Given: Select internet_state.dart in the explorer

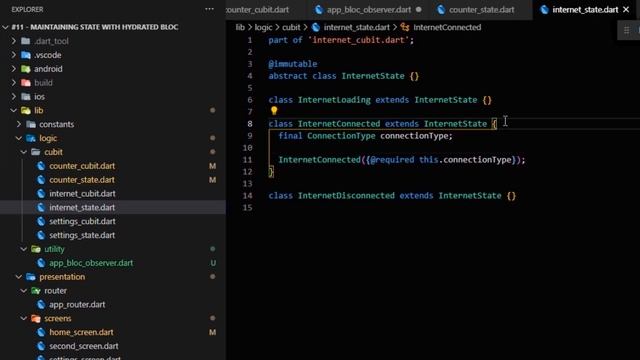Looking at the screenshot, I should click(82, 208).
